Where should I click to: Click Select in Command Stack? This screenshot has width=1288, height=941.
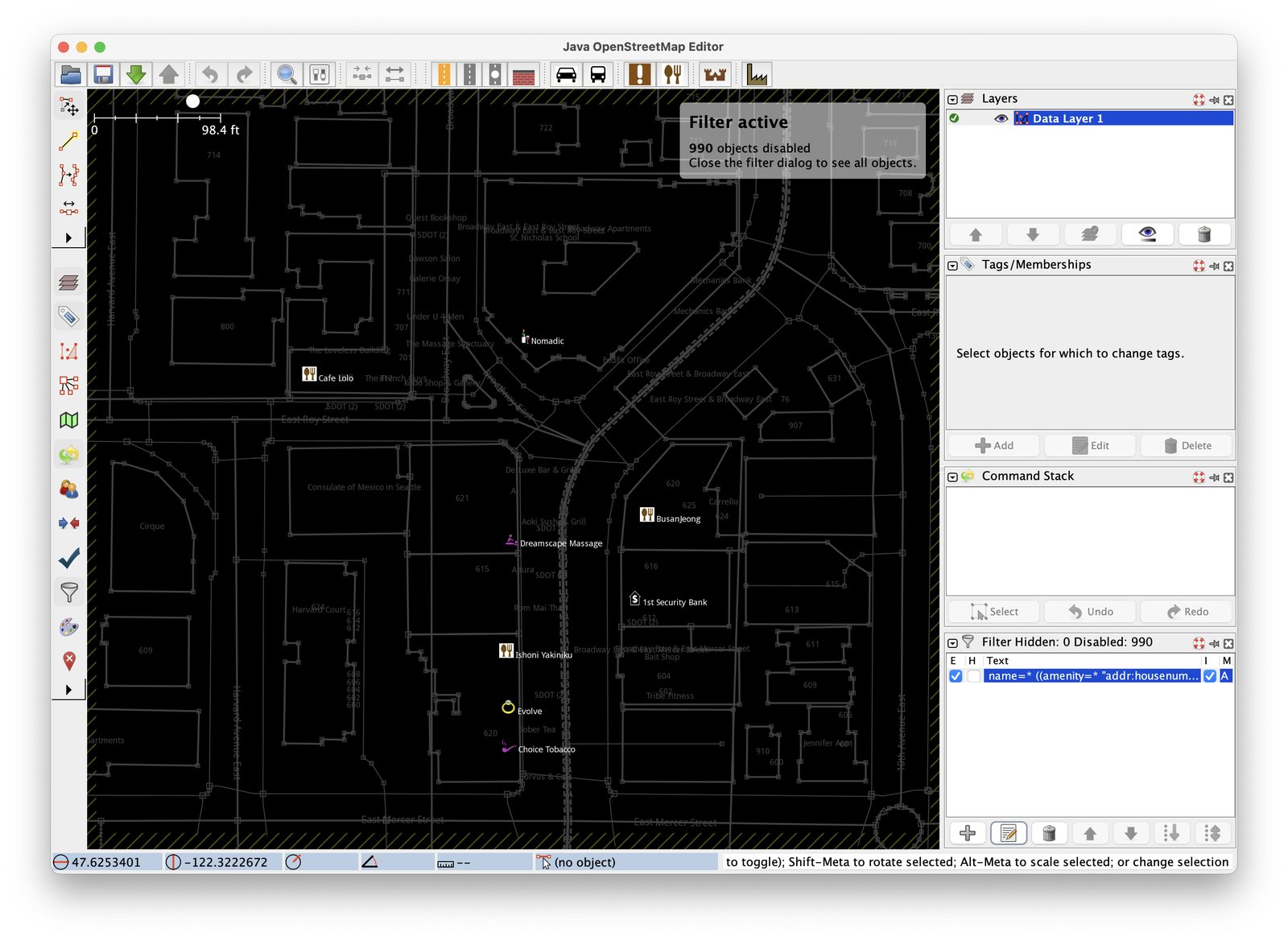[995, 612]
